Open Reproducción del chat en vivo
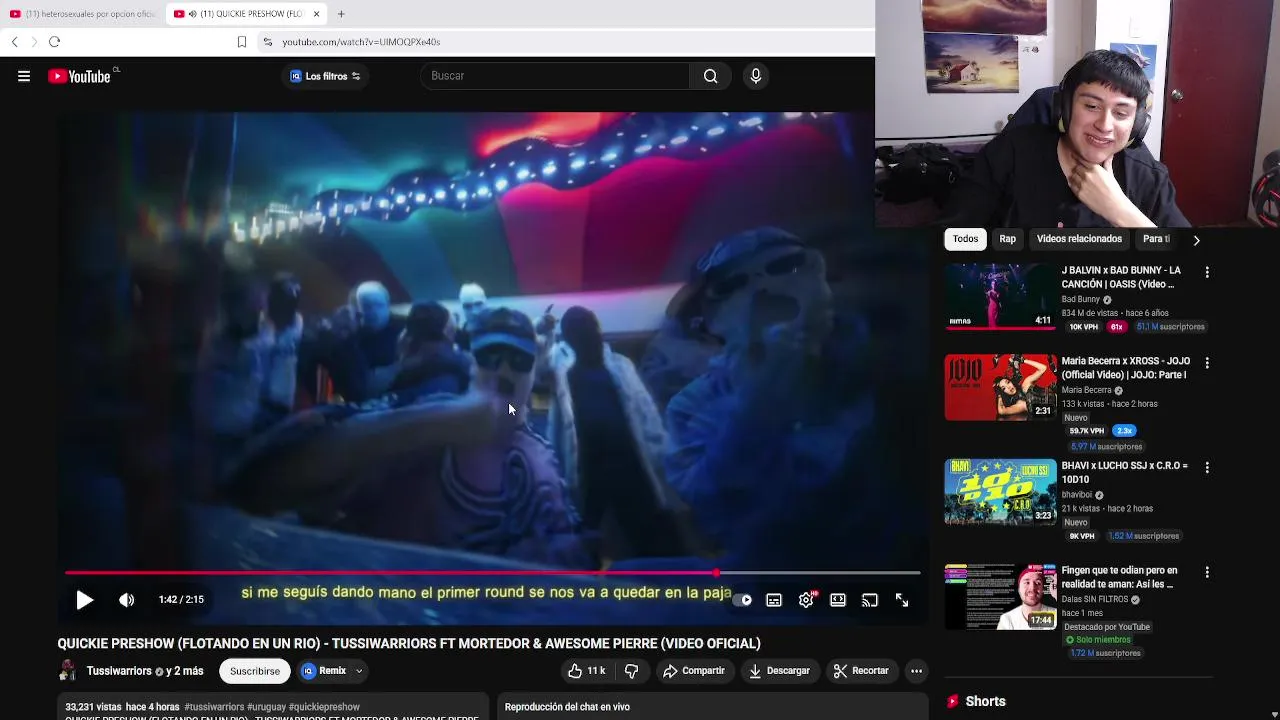 (x=567, y=707)
